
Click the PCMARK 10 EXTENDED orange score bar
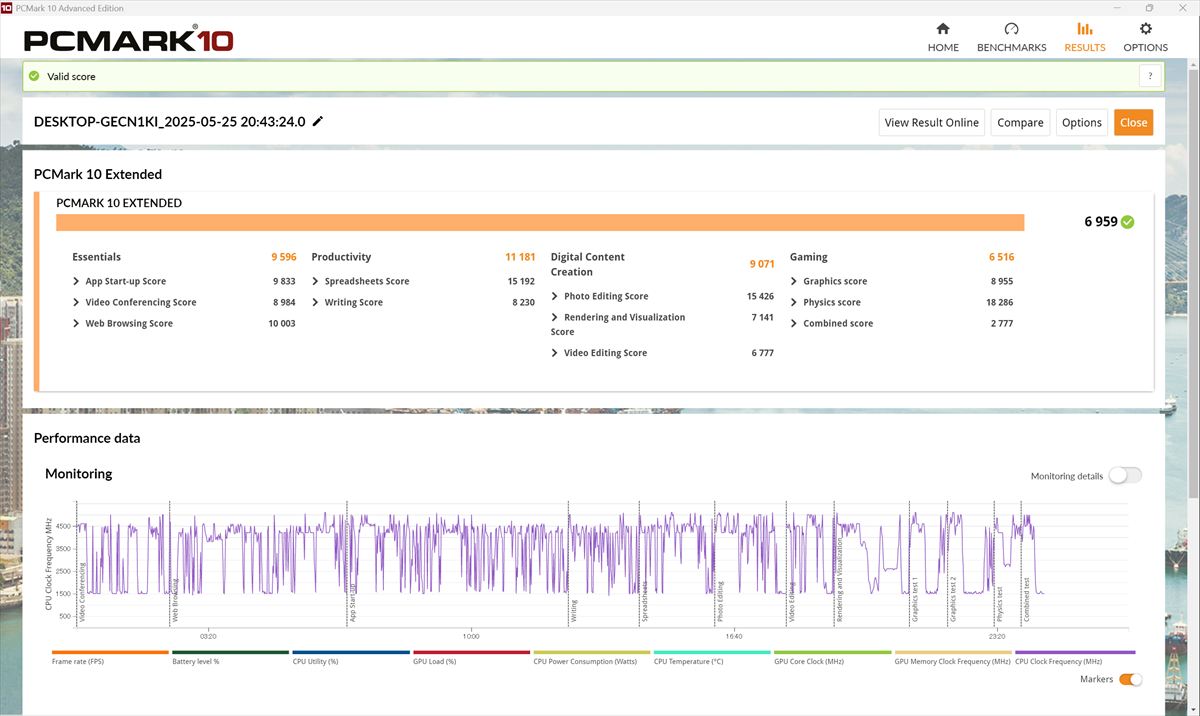pyautogui.click(x=540, y=222)
